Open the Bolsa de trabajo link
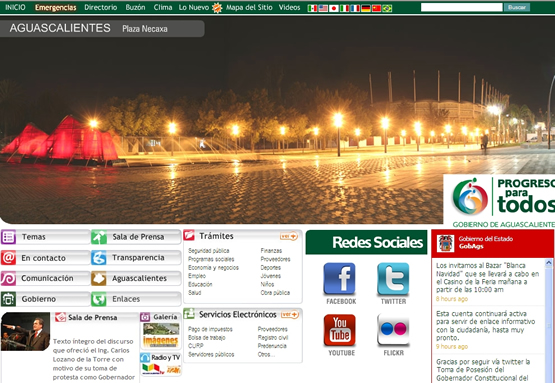Viewport: 555px width, 383px height. [x=207, y=338]
